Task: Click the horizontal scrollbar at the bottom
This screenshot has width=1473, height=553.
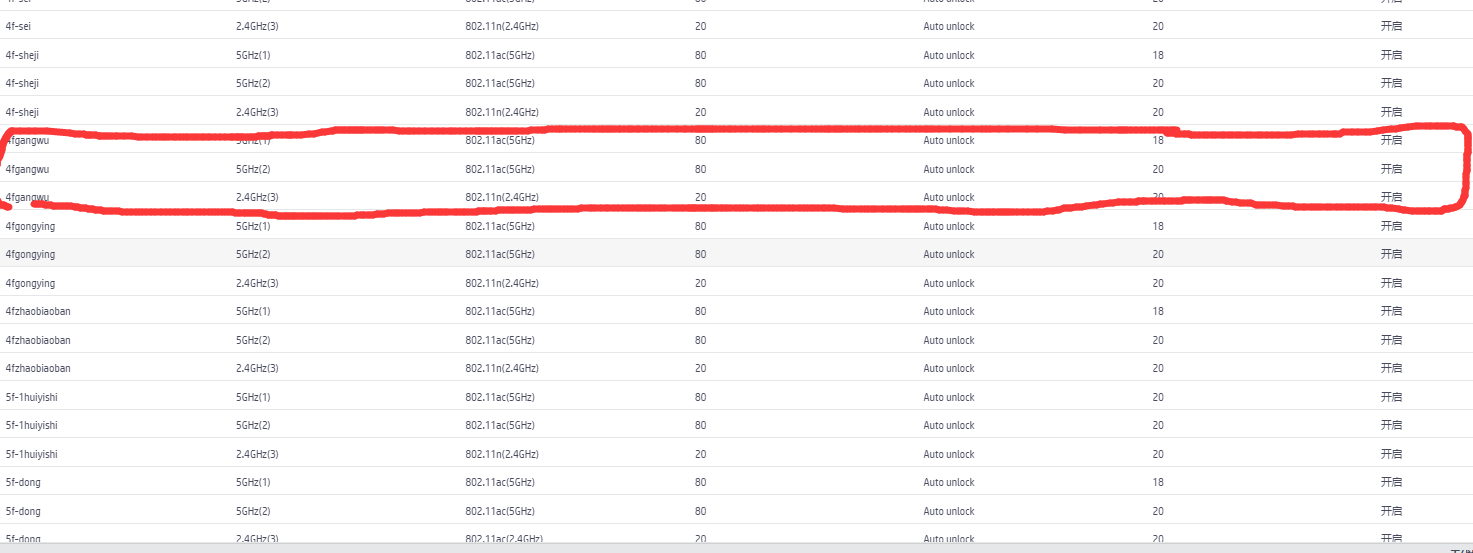Action: (x=700, y=547)
